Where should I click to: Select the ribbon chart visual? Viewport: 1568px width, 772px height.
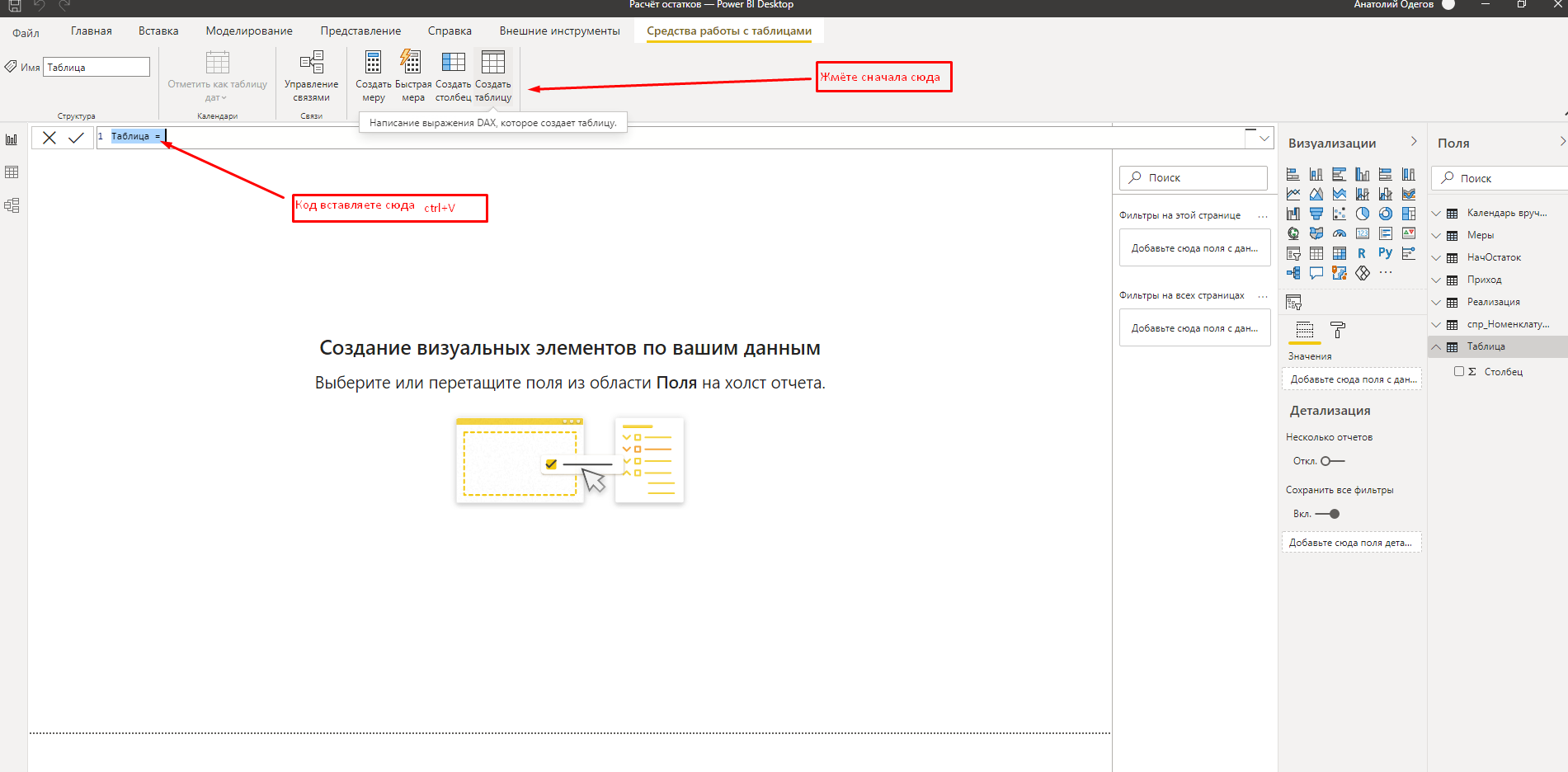1409,194
